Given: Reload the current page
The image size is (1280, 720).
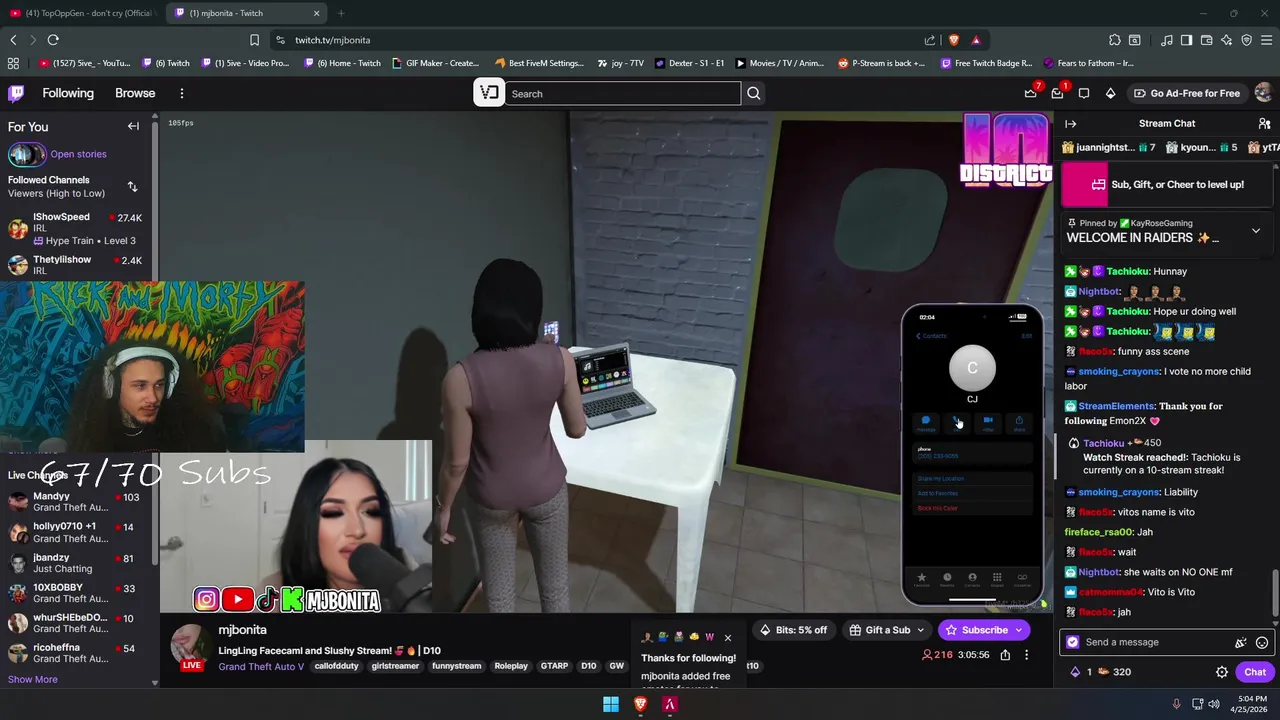Looking at the screenshot, I should point(53,40).
